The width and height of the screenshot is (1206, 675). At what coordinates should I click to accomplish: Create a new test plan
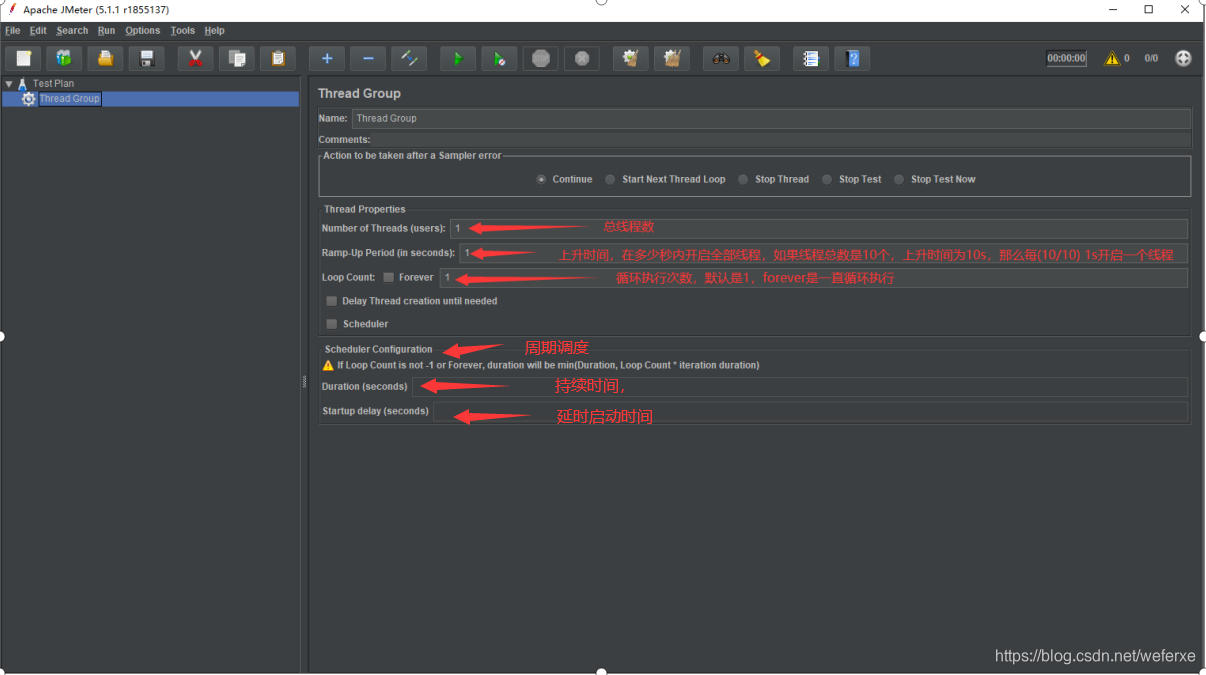click(23, 58)
